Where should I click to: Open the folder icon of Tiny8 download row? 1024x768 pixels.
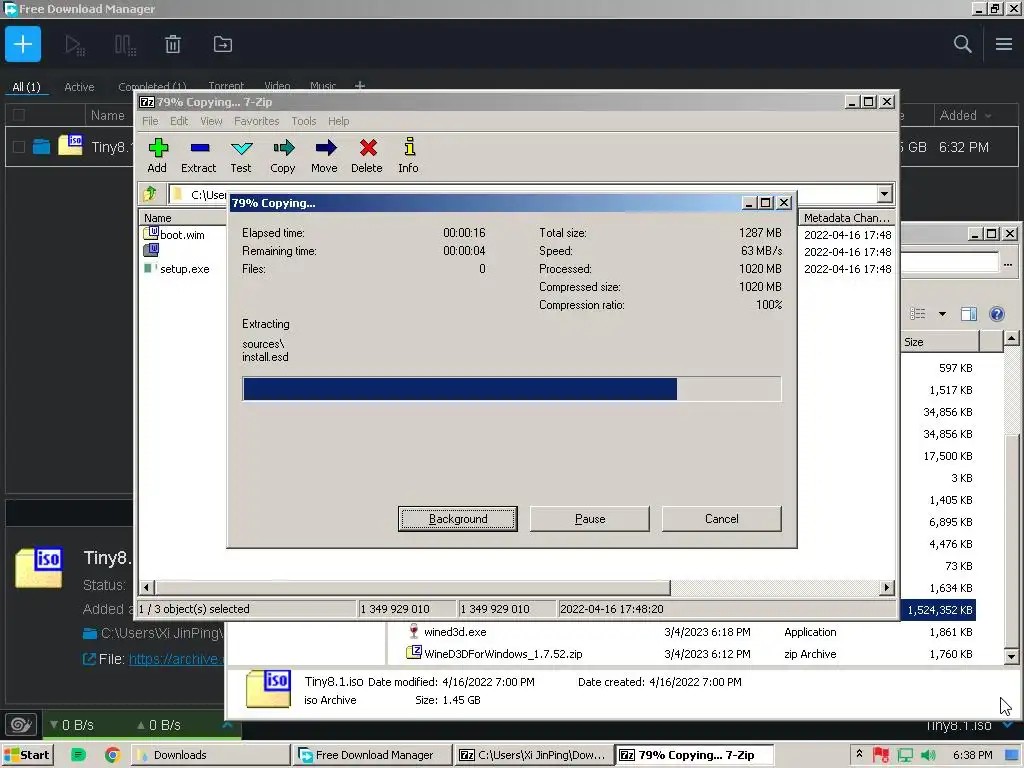[41, 146]
